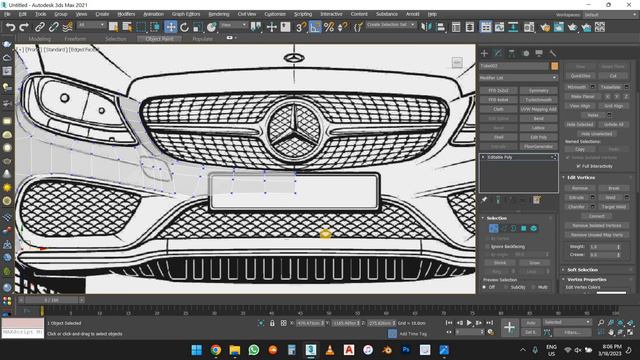Screen dimensions: 640x360
Task: Click the timeline frame slider at 0 / 100
Action: pos(51,300)
